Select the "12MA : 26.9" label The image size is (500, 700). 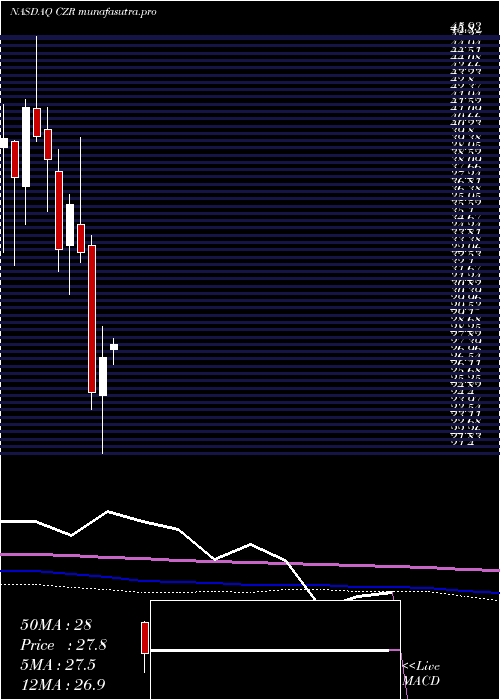click(x=63, y=685)
